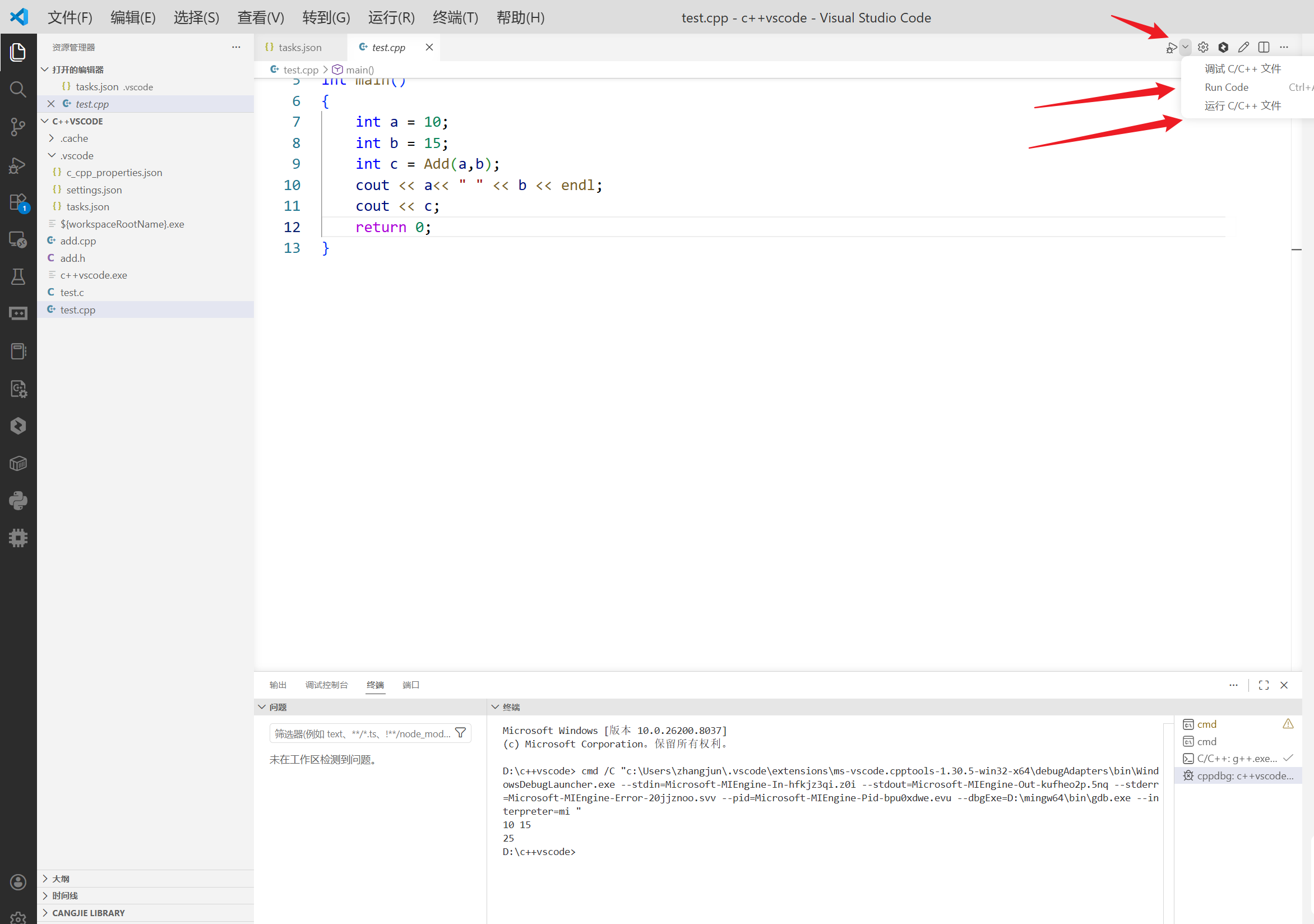This screenshot has height=924, width=1314.
Task: Open the 转到(G) menu
Action: point(326,17)
